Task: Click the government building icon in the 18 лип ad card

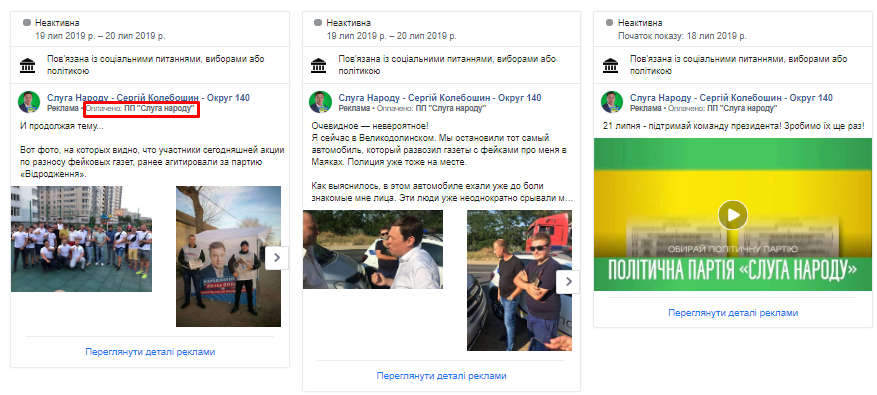Action: pyautogui.click(x=610, y=65)
